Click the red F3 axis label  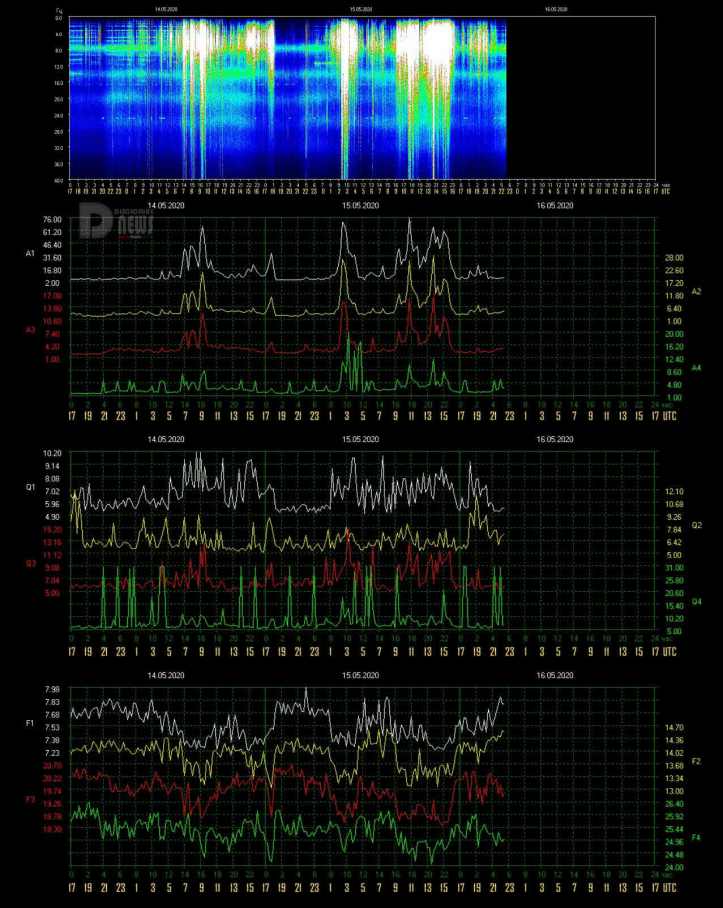30,798
